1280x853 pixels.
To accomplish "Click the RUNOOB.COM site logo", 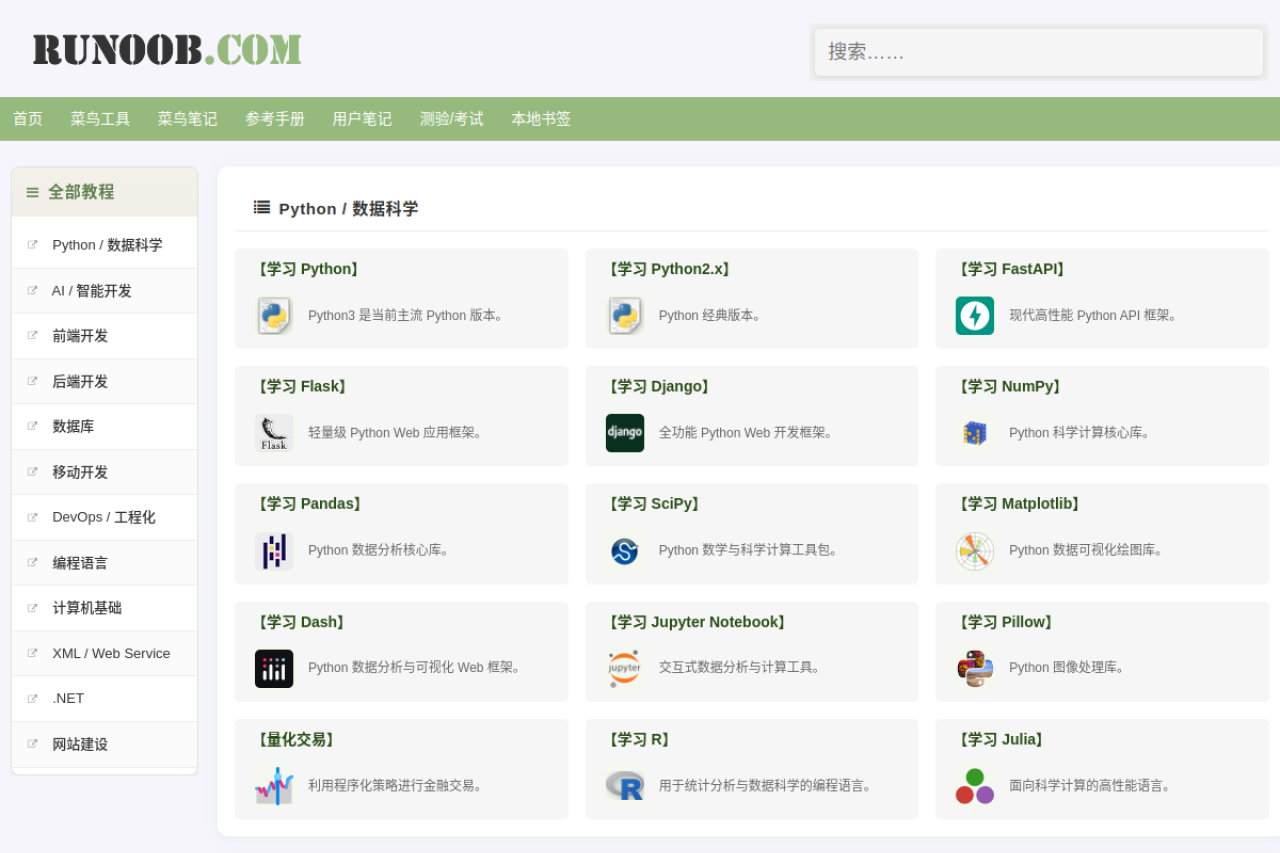I will click(x=167, y=49).
